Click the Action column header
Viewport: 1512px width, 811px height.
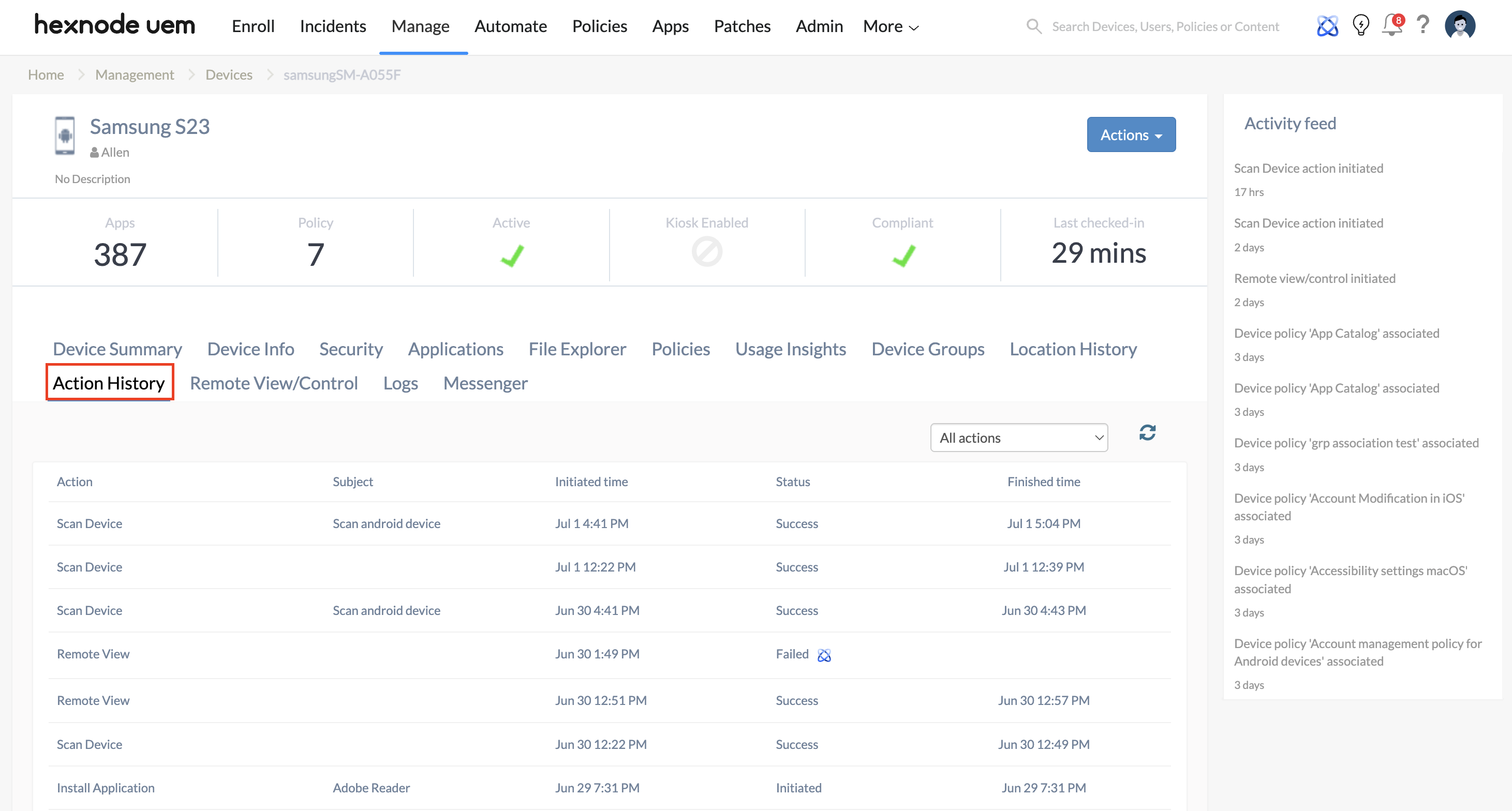click(x=75, y=482)
